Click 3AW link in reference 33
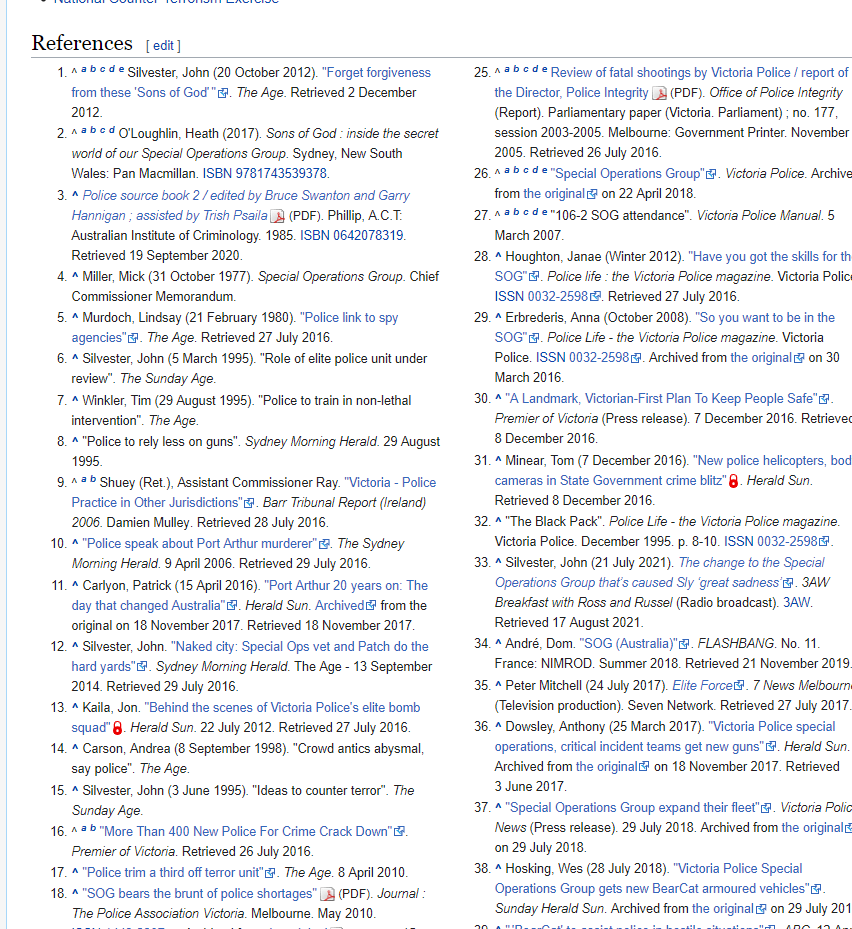 pyautogui.click(x=797, y=603)
